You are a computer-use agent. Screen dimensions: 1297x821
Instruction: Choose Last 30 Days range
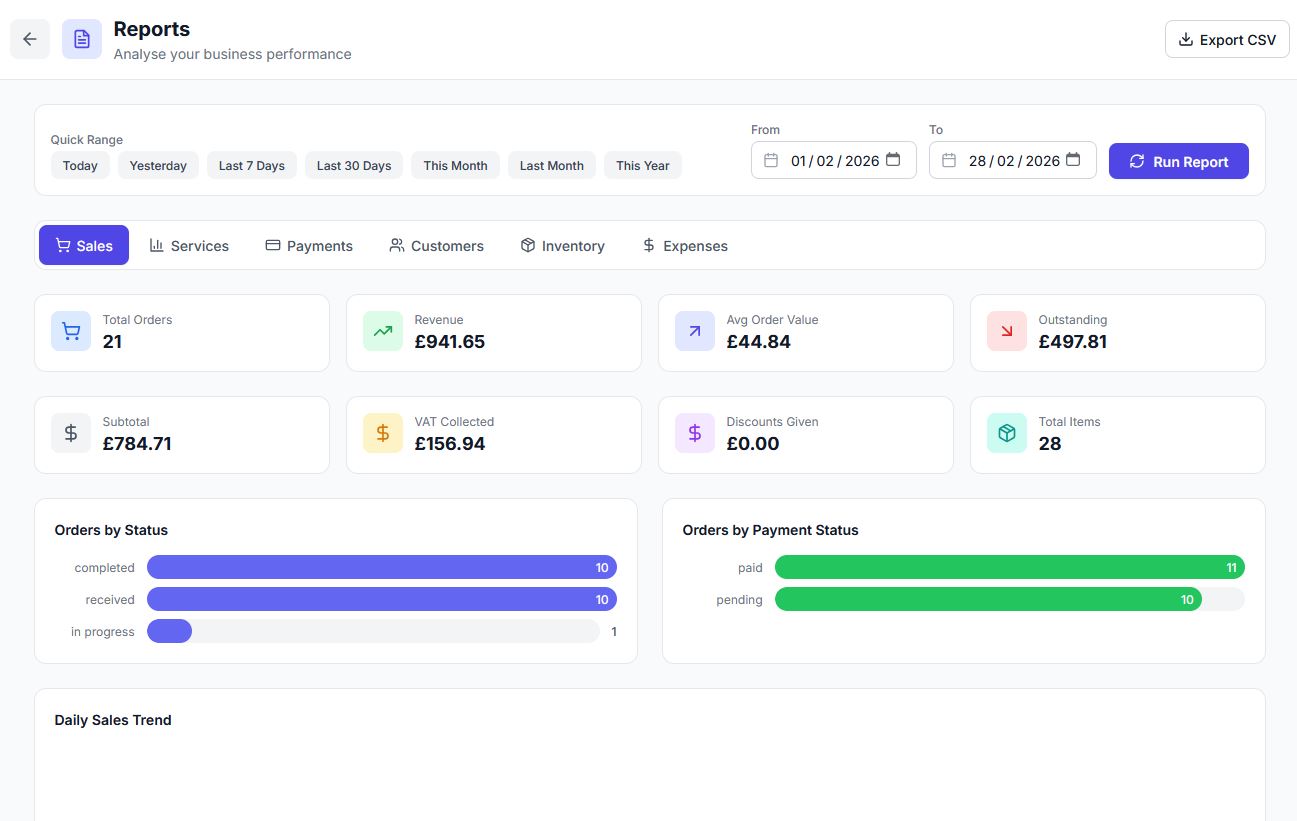tap(354, 165)
